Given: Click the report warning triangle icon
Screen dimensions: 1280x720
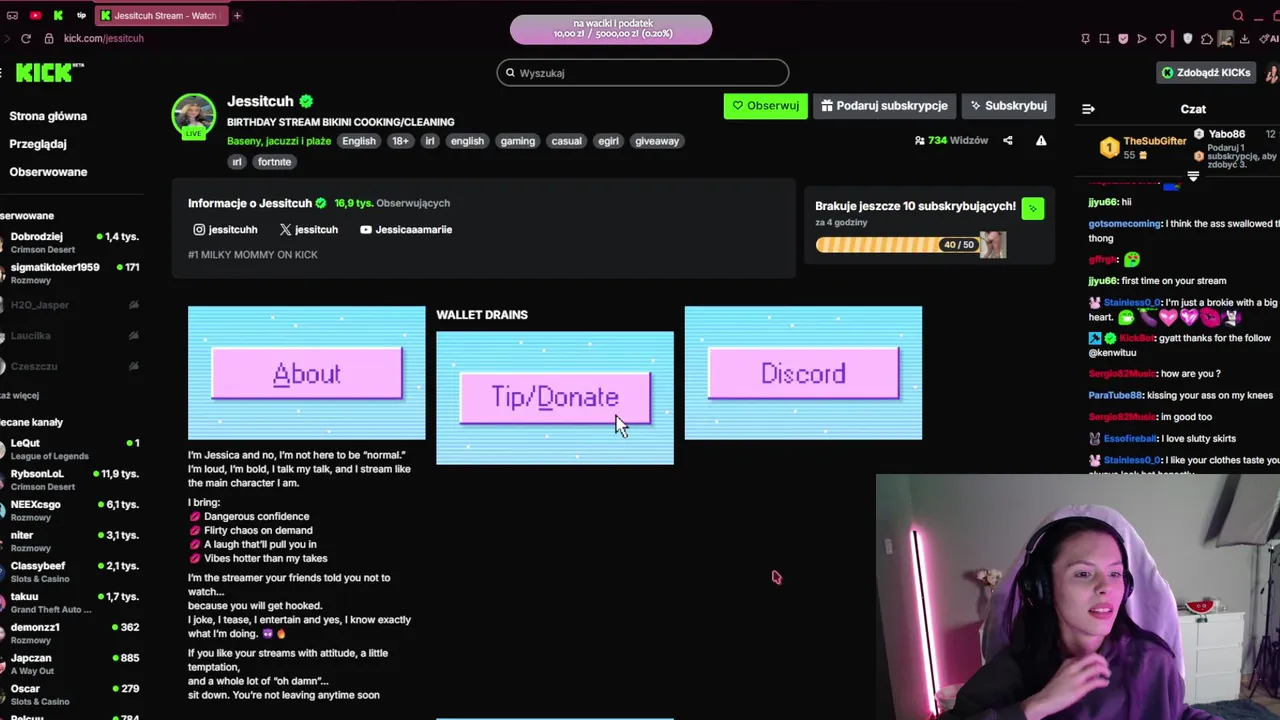Looking at the screenshot, I should pos(1041,141).
